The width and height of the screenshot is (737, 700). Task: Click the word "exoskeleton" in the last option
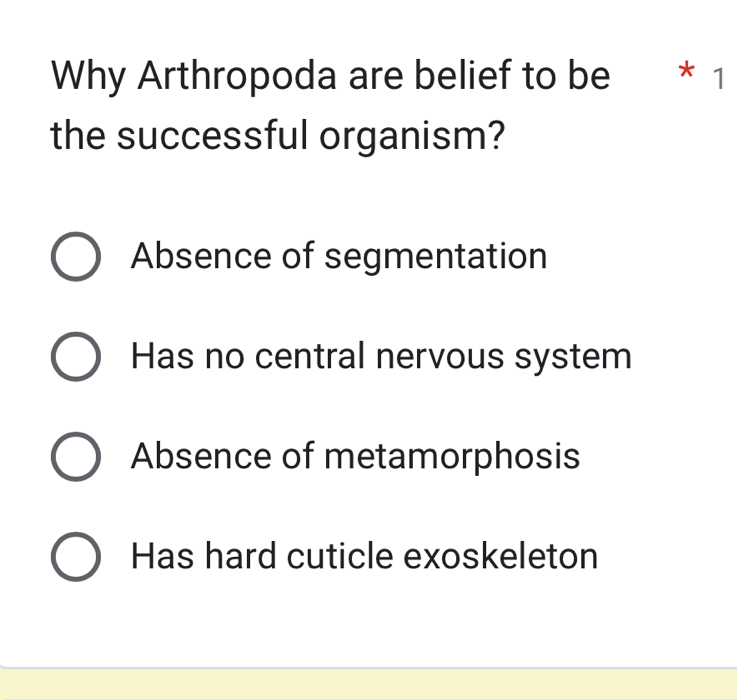coord(501,557)
